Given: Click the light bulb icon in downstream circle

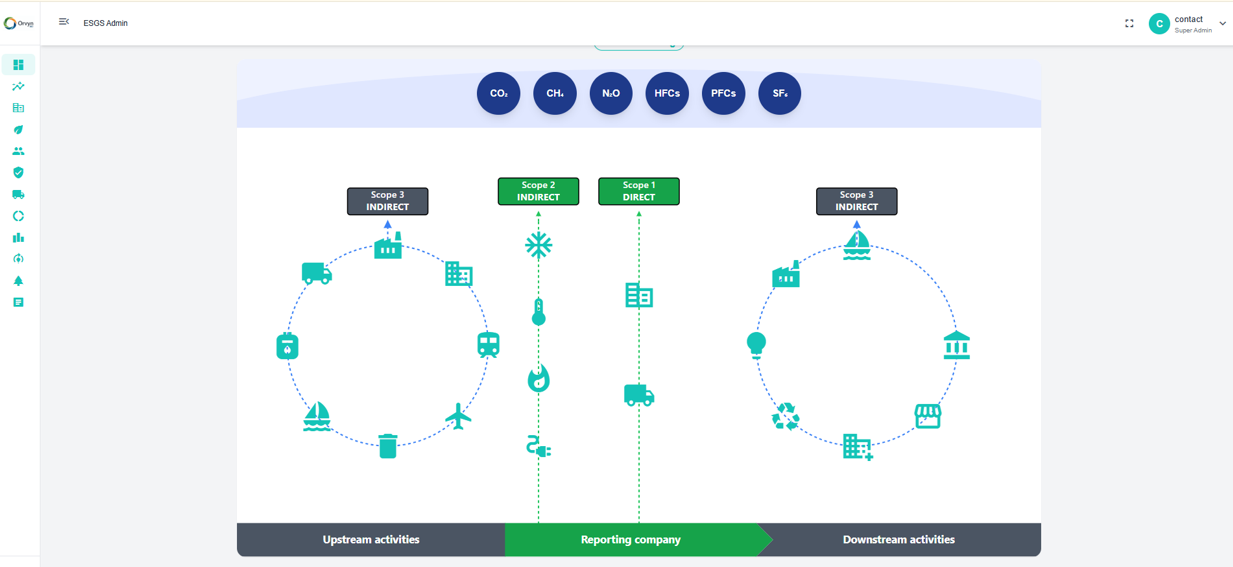Looking at the screenshot, I should click(756, 345).
